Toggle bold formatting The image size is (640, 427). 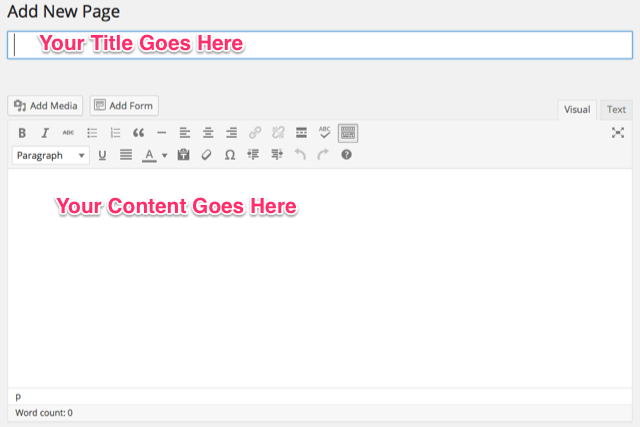pyautogui.click(x=22, y=133)
